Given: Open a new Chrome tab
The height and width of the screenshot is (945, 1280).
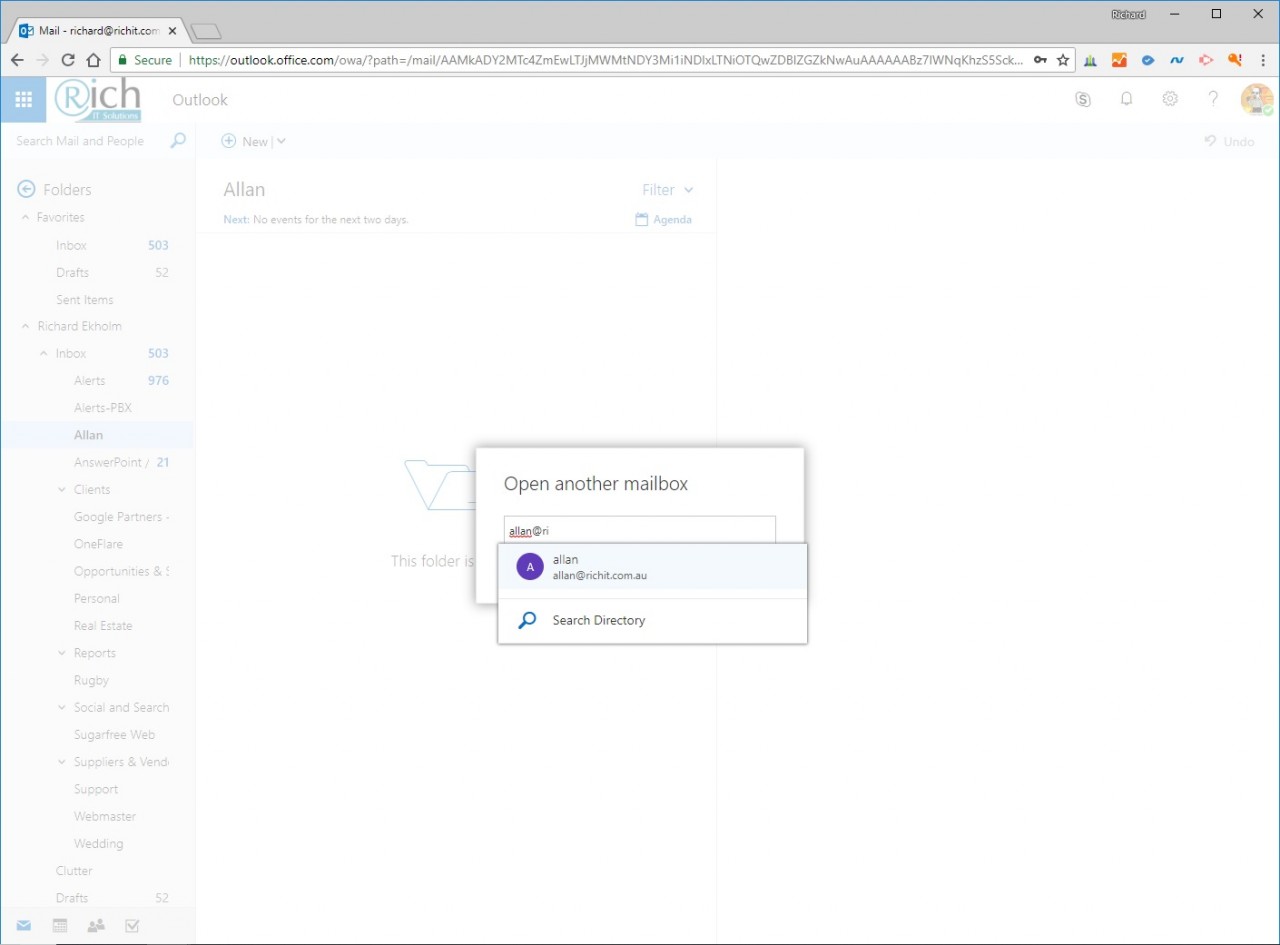Looking at the screenshot, I should (x=205, y=32).
